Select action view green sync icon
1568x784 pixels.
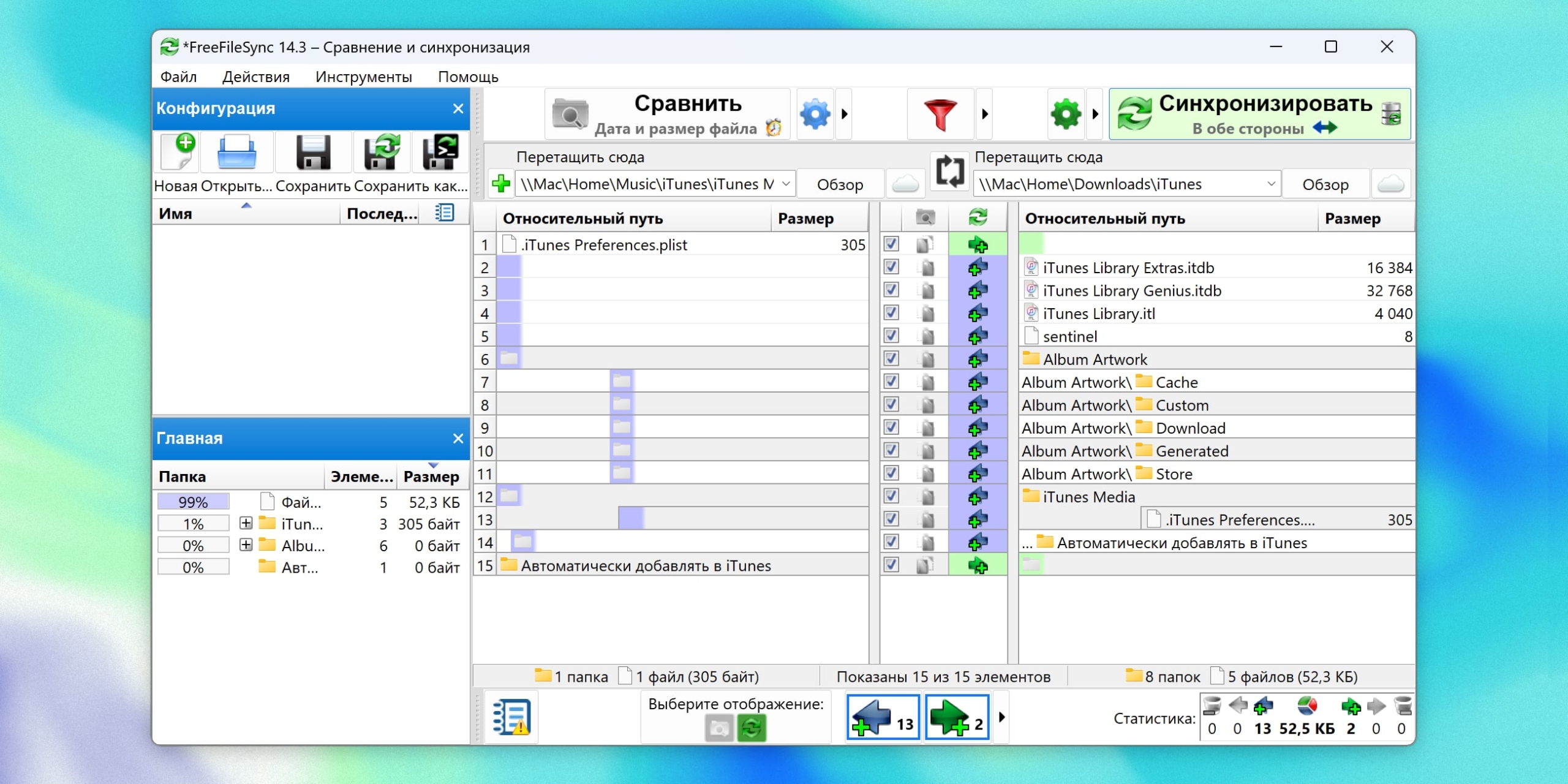(752, 728)
